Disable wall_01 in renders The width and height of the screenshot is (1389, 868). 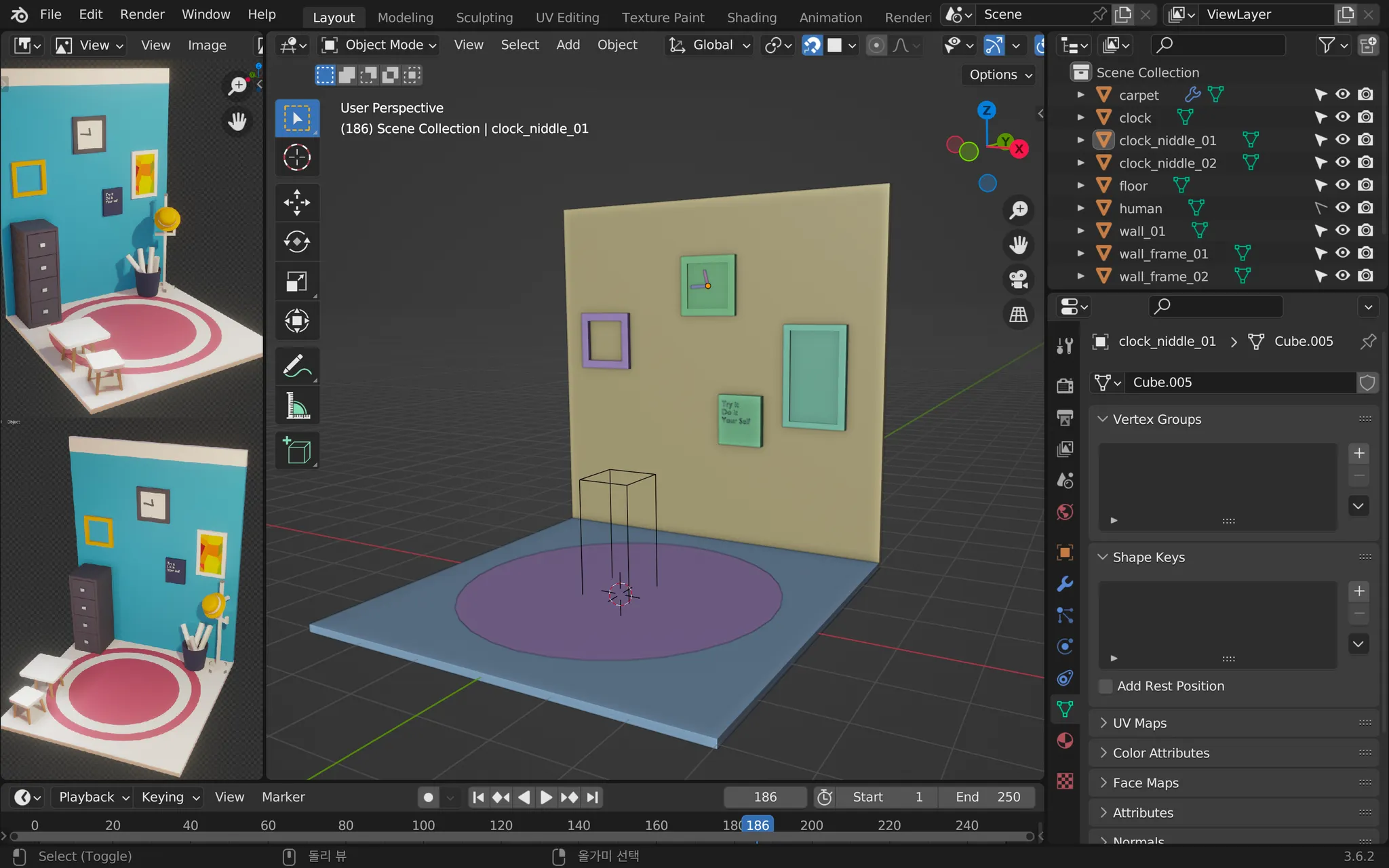[1365, 231]
